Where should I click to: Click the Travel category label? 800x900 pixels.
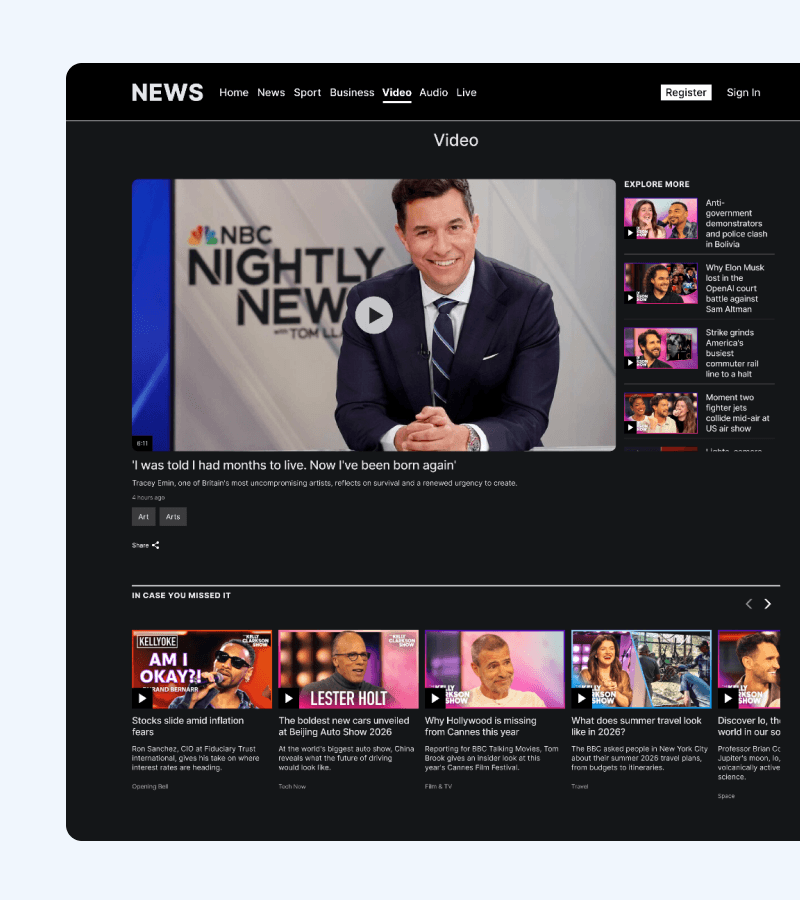(580, 786)
